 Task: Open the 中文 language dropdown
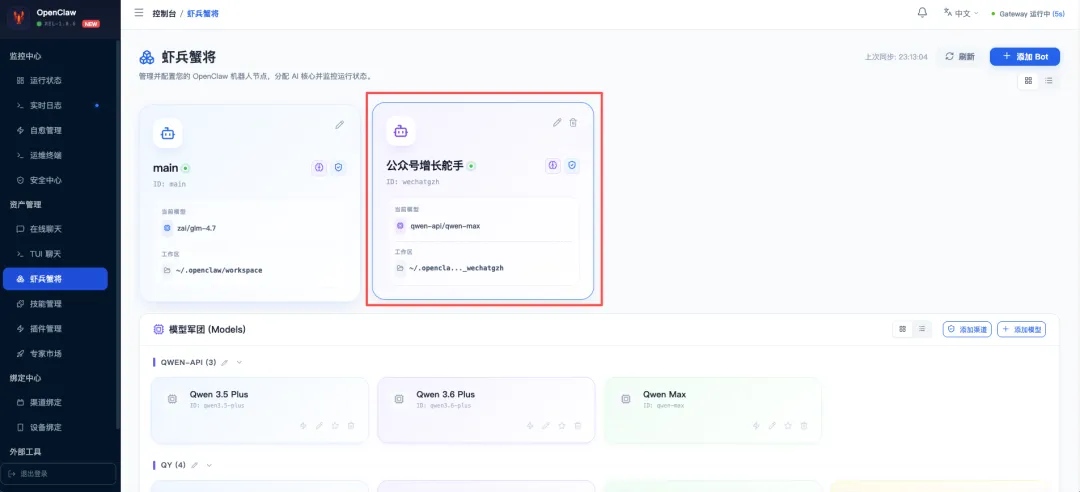961,13
